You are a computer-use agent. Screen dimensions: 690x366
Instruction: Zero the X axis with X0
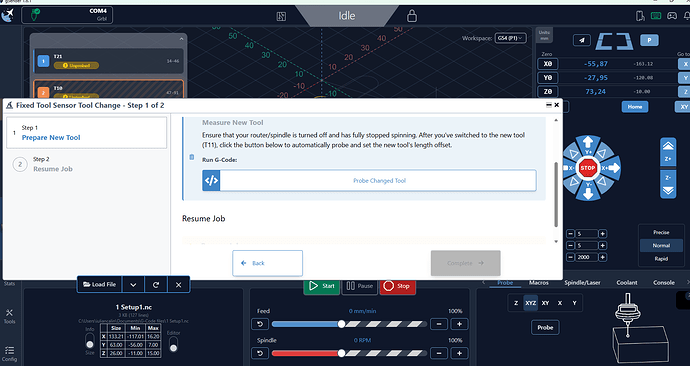click(x=547, y=64)
